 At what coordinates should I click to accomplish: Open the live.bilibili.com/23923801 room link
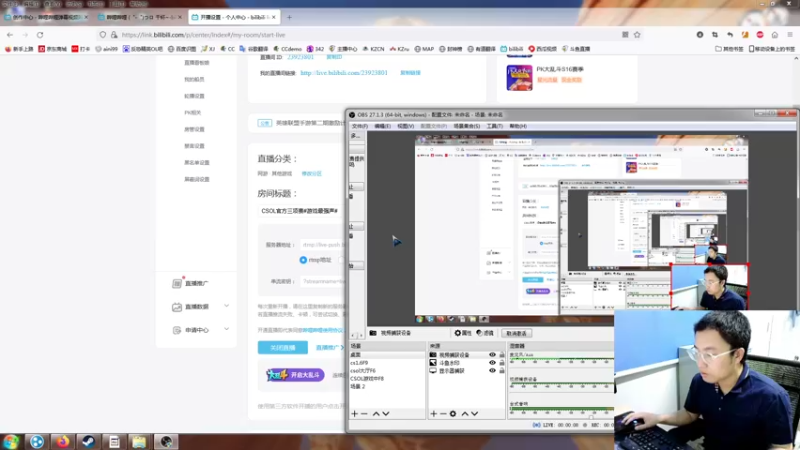[344, 73]
